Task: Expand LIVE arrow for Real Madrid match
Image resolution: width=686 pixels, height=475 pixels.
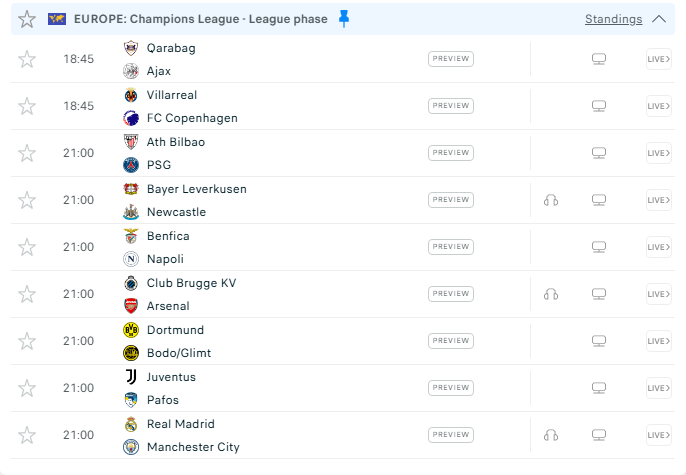Action: click(x=658, y=435)
